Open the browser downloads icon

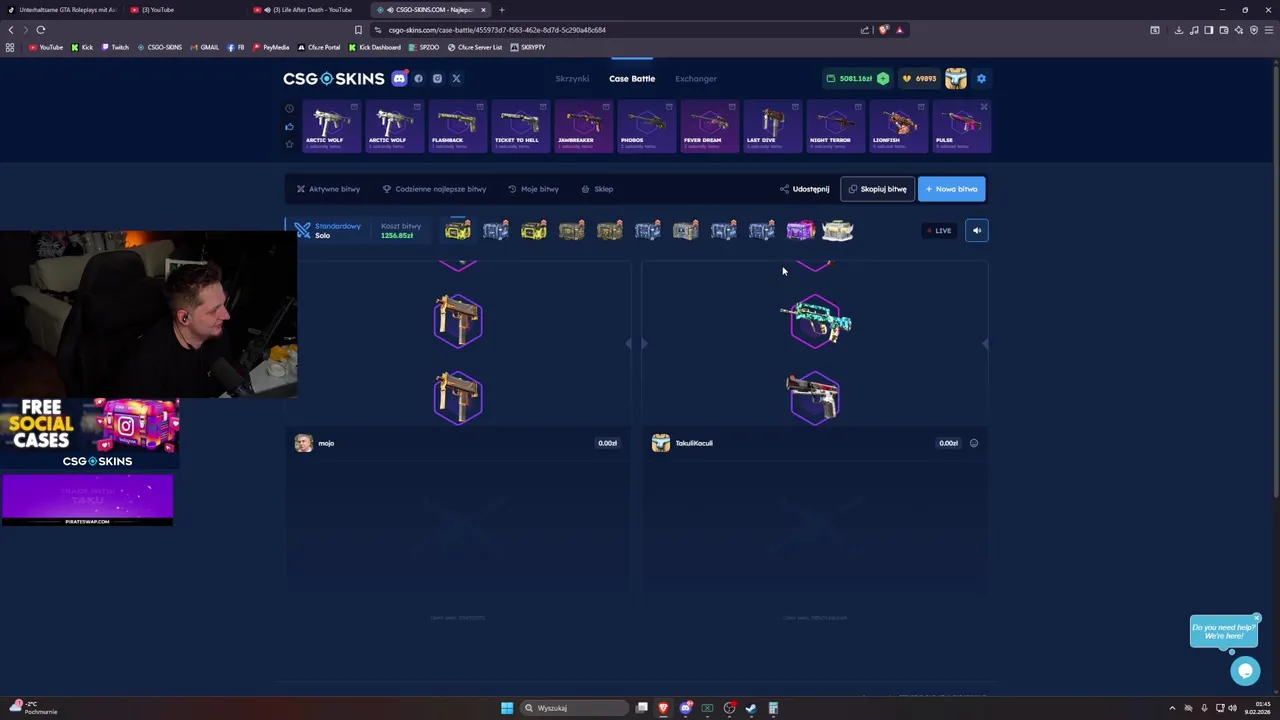click(1178, 30)
